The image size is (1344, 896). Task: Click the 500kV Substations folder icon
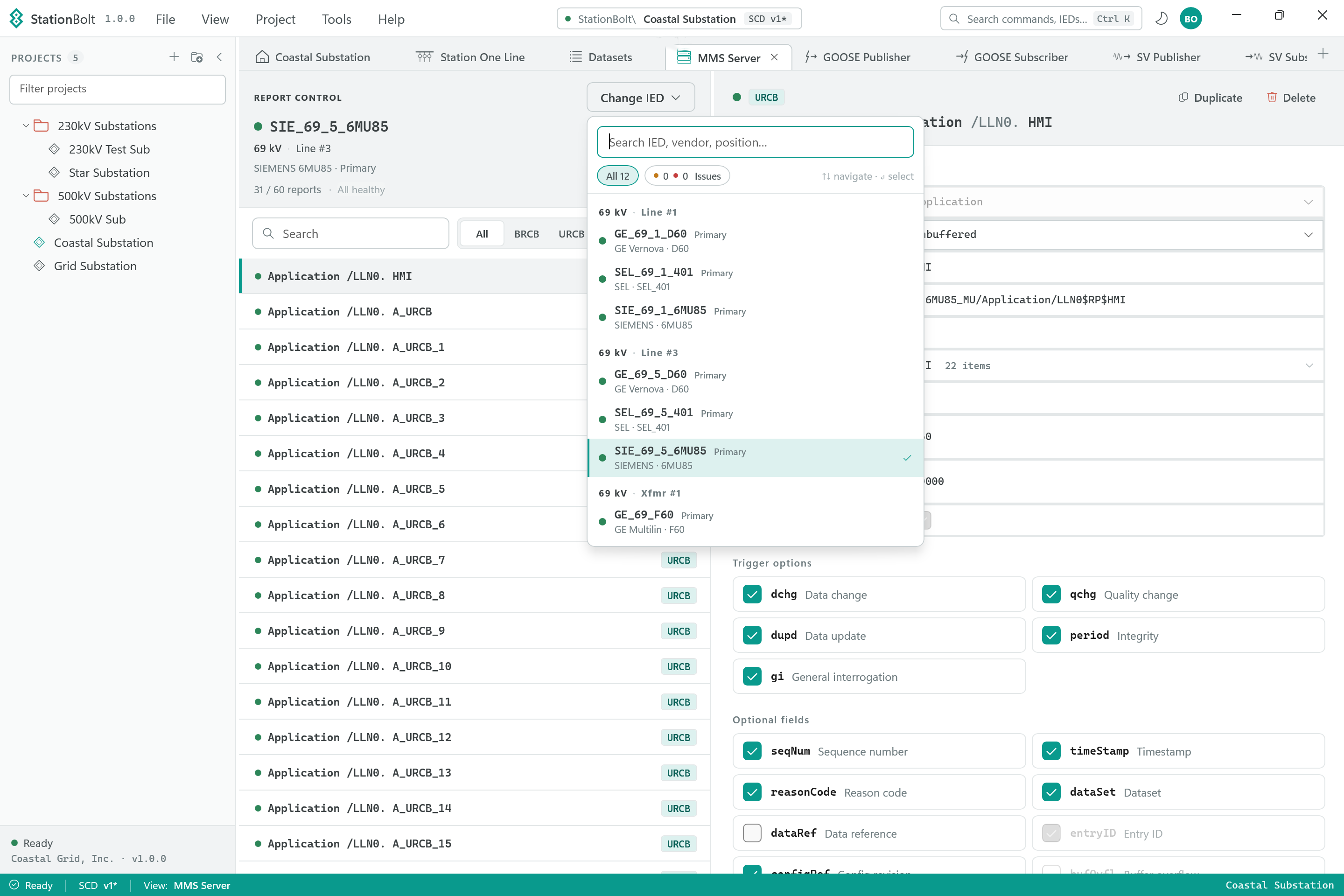41,196
